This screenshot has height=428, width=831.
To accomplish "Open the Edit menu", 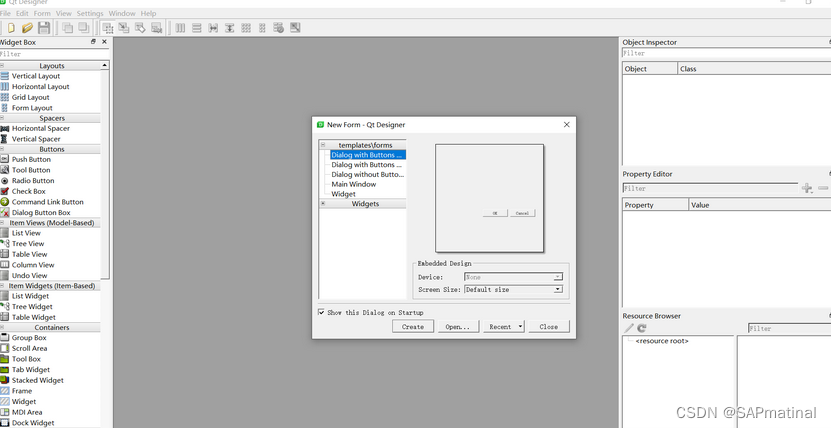I will pos(22,13).
